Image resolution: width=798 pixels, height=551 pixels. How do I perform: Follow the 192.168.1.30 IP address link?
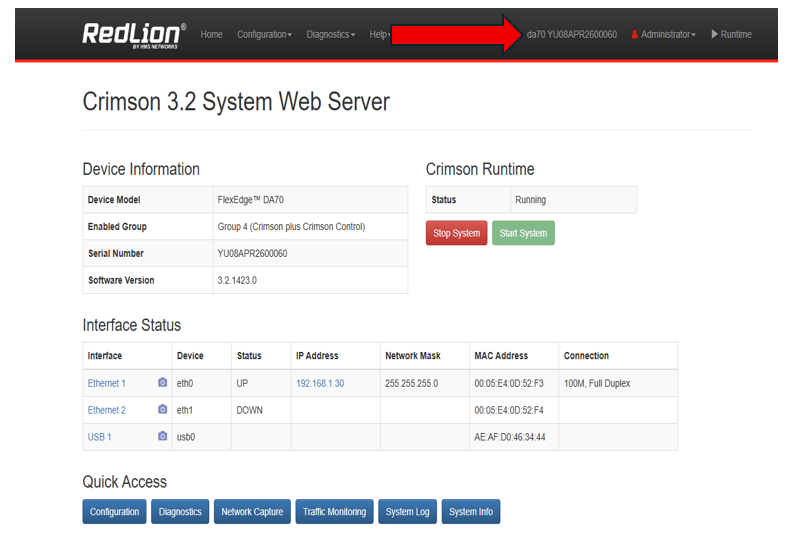pyautogui.click(x=320, y=383)
